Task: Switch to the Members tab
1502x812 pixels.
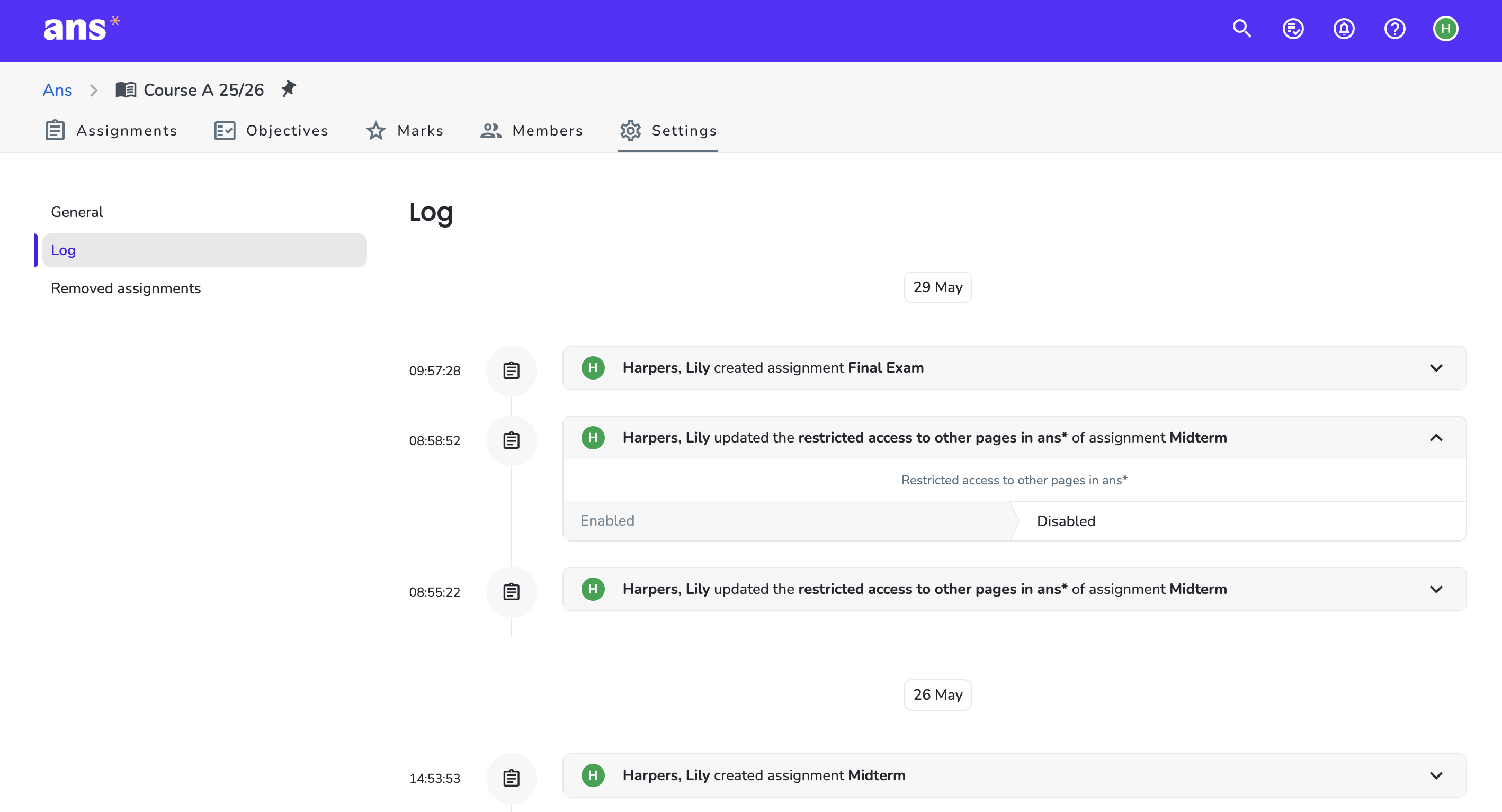Action: pos(531,131)
